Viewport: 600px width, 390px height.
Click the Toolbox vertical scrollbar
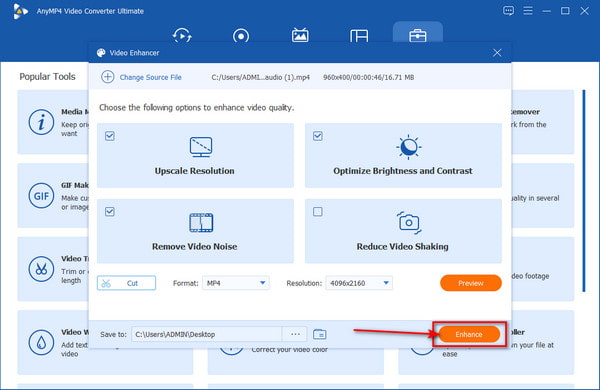(584, 191)
